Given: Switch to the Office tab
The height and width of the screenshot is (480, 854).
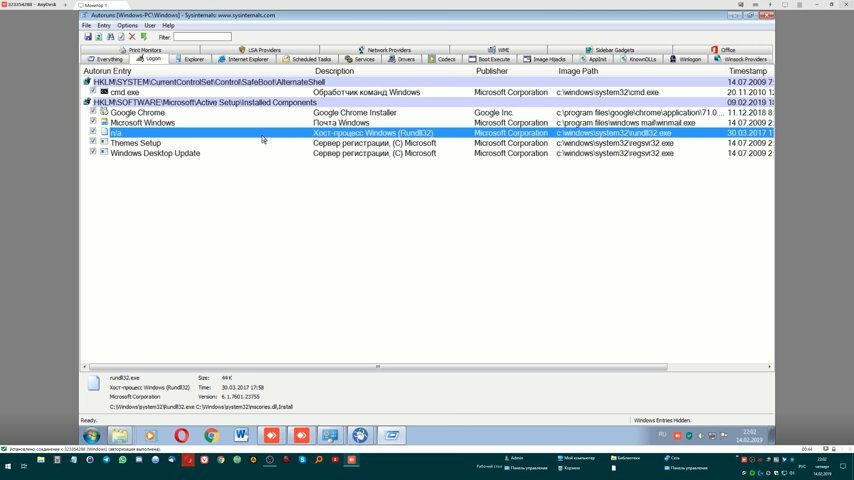Looking at the screenshot, I should click(723, 50).
